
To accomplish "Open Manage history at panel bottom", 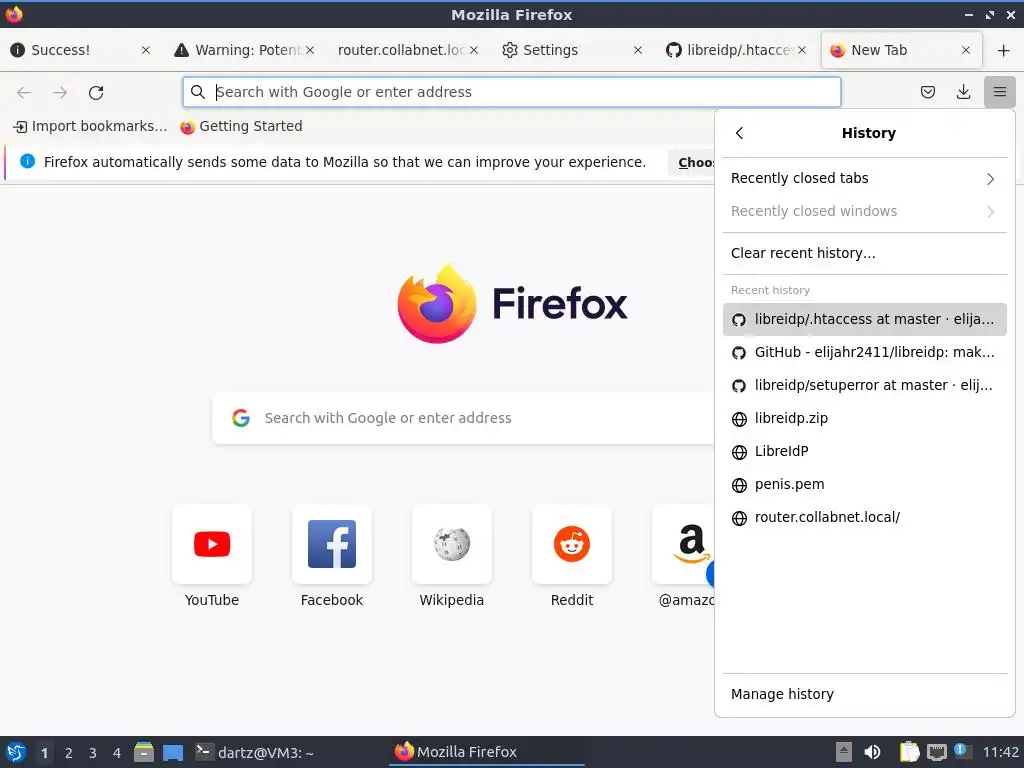I will 865,694.
